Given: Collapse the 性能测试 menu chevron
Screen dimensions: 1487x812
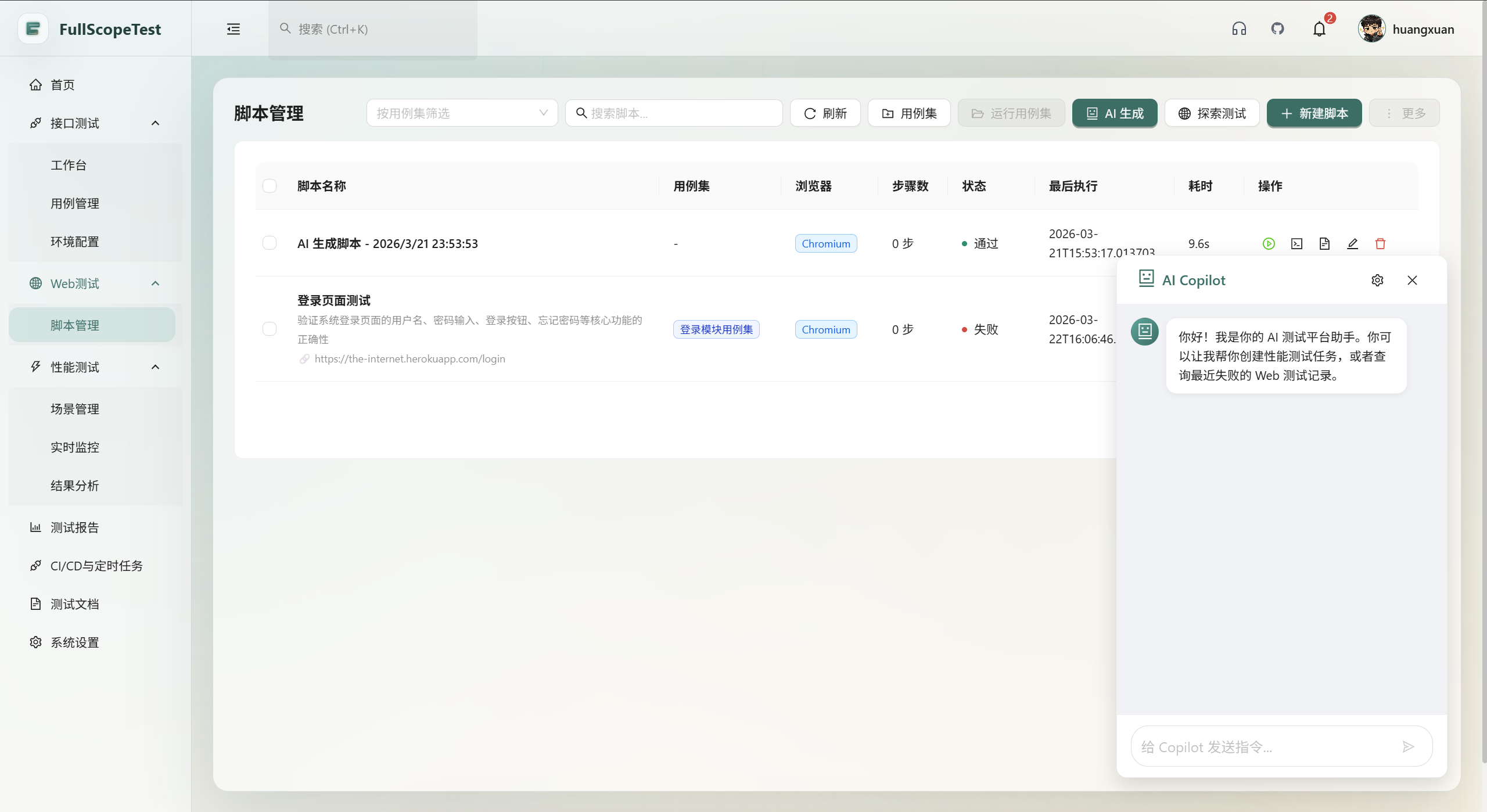Looking at the screenshot, I should pos(155,367).
